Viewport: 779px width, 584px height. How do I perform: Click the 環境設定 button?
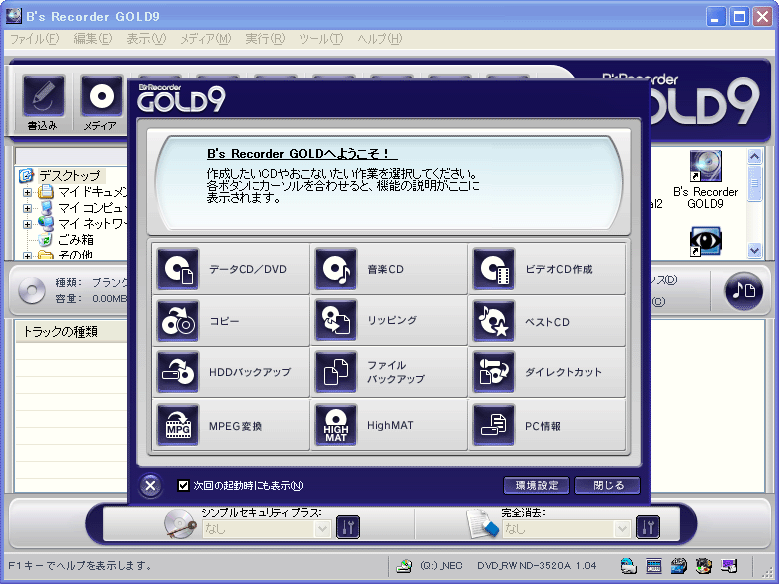pyautogui.click(x=537, y=486)
